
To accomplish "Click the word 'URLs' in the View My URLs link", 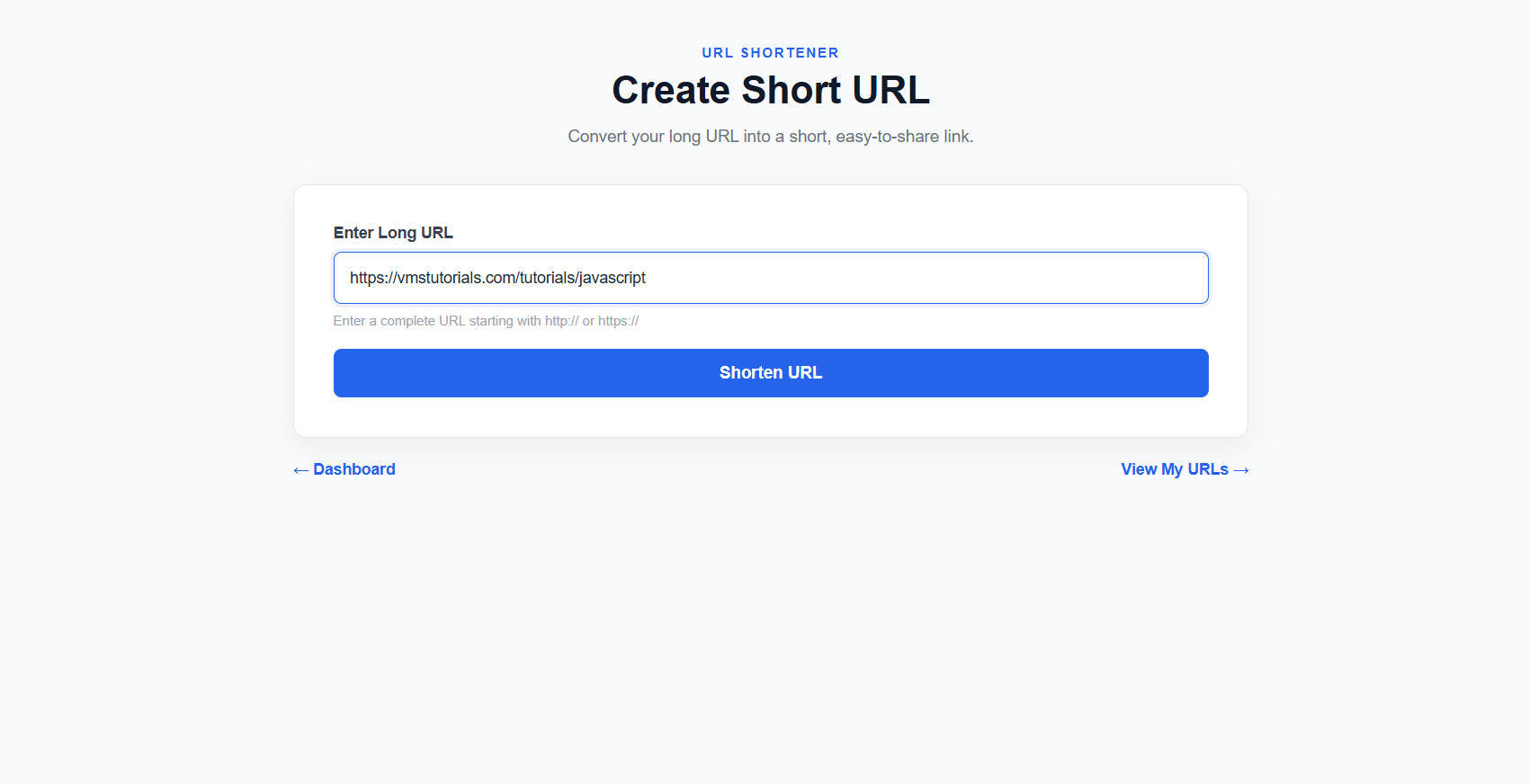I will [1208, 469].
